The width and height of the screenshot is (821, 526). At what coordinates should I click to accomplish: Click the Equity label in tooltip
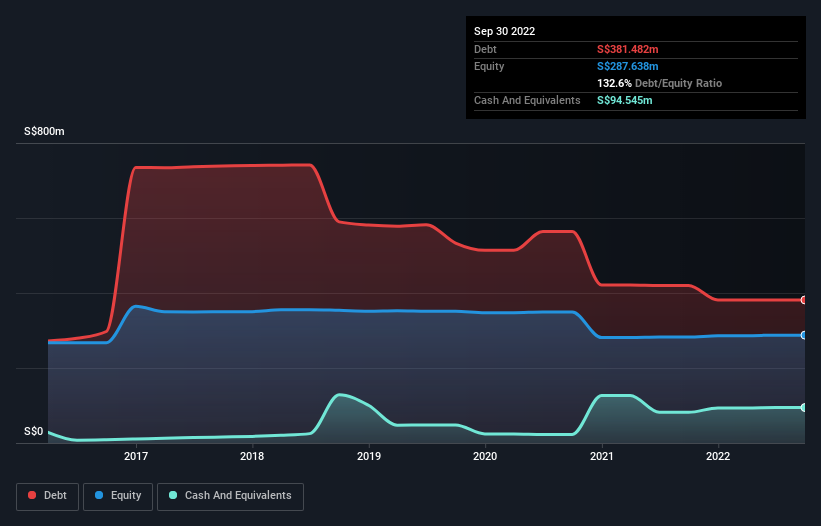coord(489,66)
